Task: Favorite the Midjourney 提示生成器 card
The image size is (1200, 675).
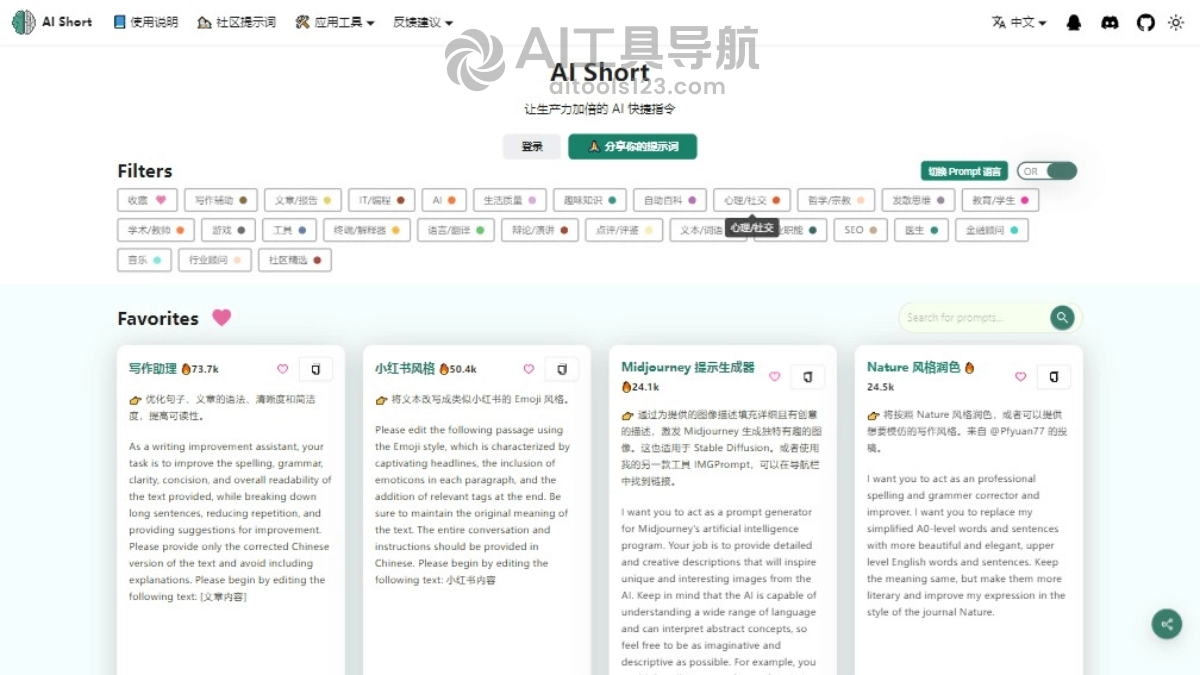Action: point(774,377)
